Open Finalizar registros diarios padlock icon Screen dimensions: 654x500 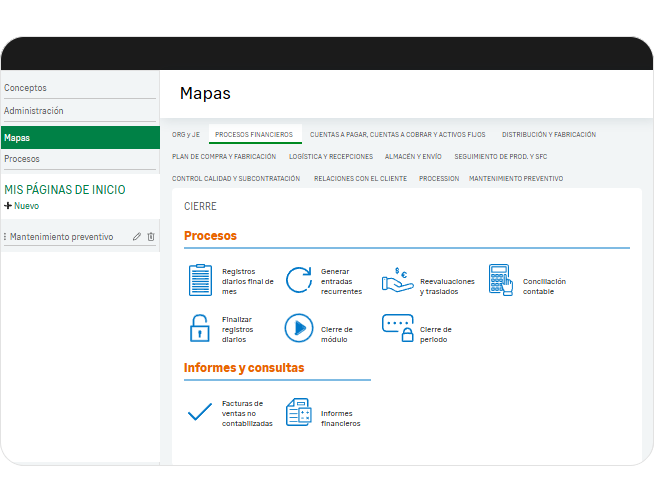[x=201, y=328]
